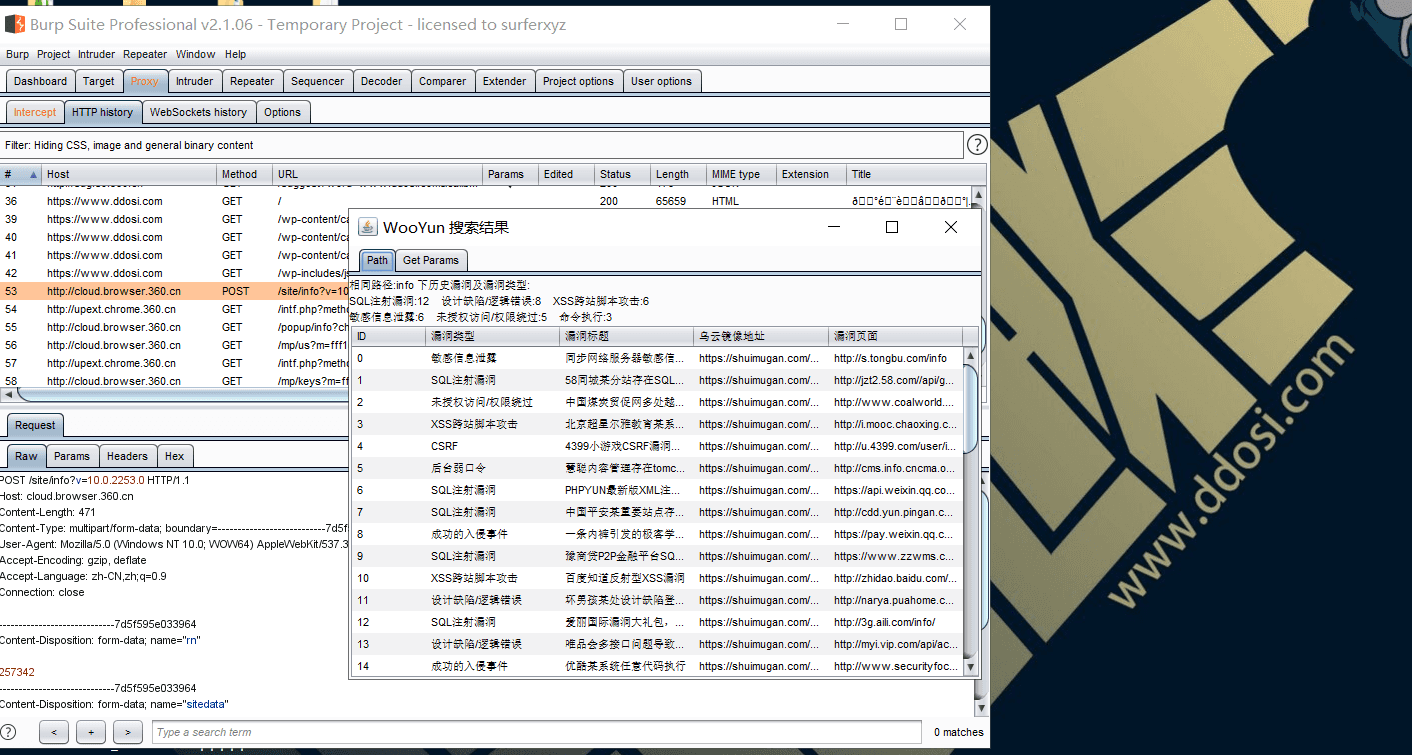Click the plus search options button

coord(91,732)
